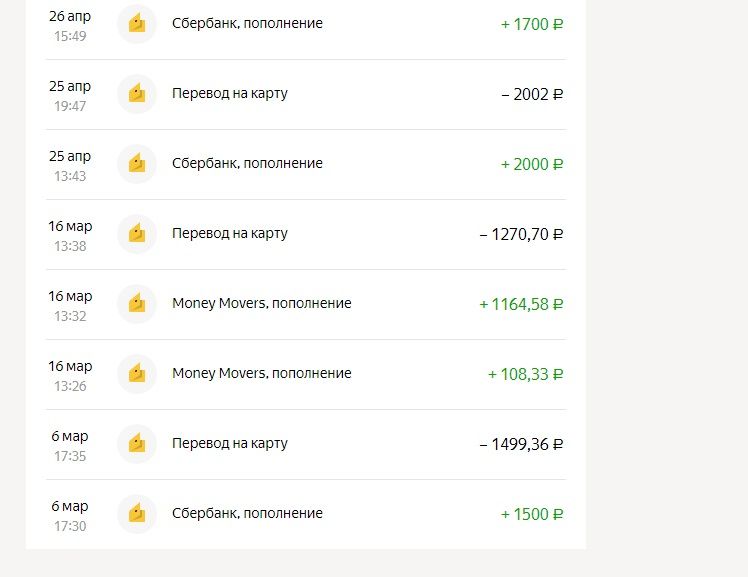Click wallet icon for 16 мар 13:38 transfer

point(137,234)
